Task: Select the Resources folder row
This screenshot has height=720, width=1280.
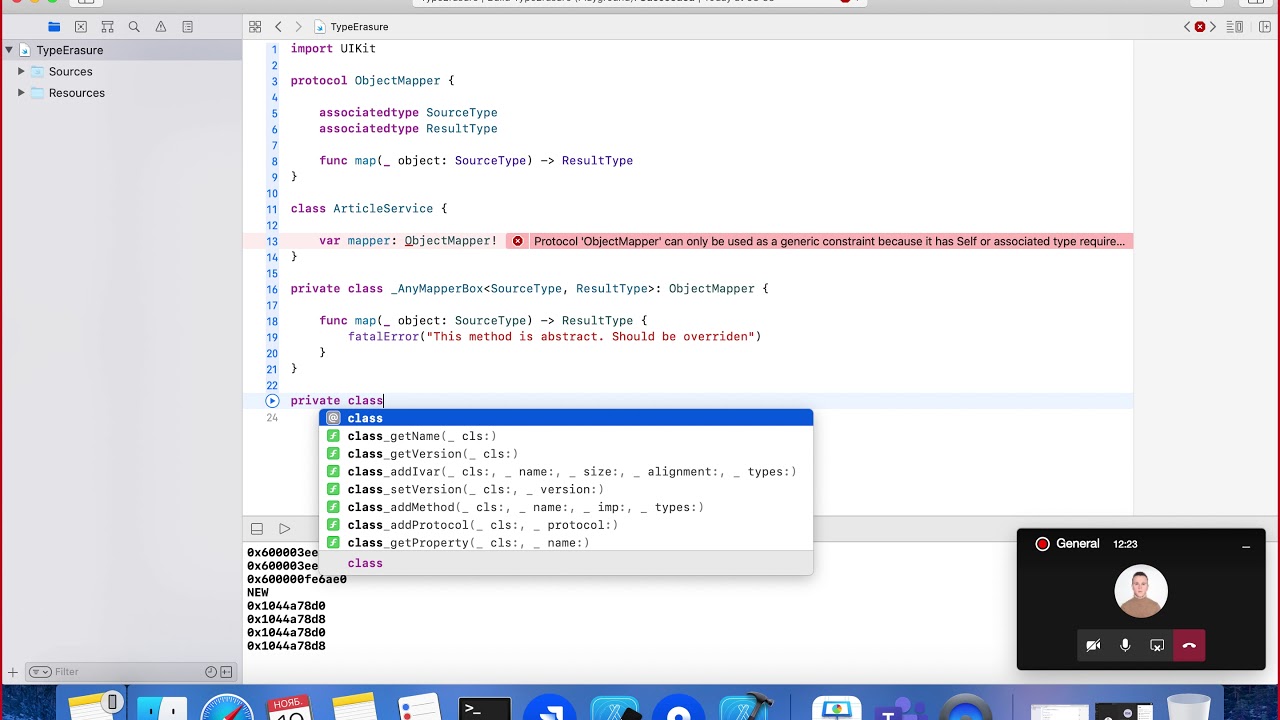Action: [121, 93]
